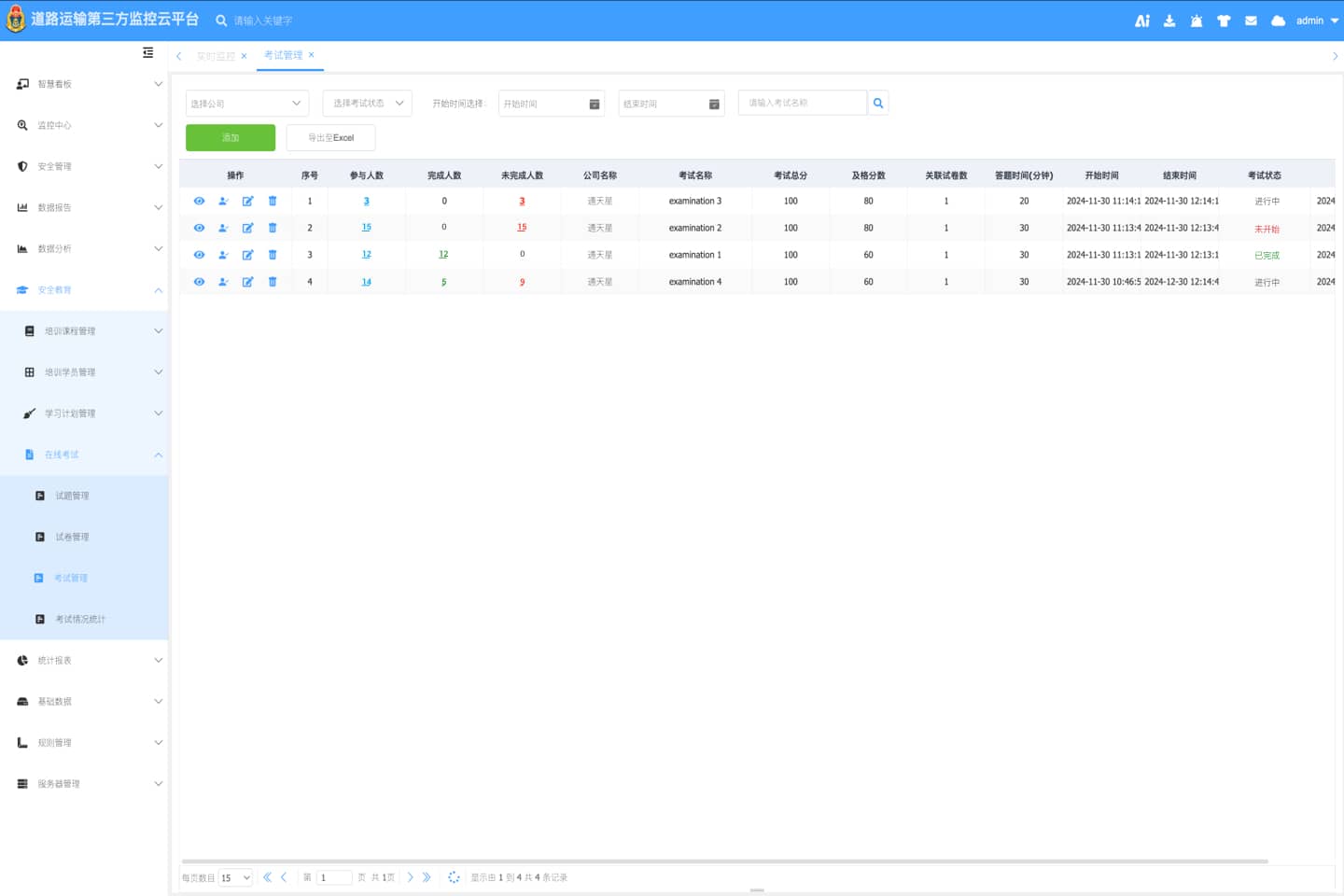Delete examination 4 with trash icon
Viewport: 1344px width, 896px height.
273,282
